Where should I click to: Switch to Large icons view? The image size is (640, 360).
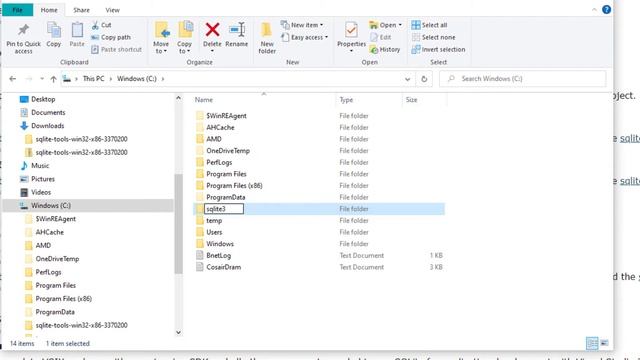604,343
